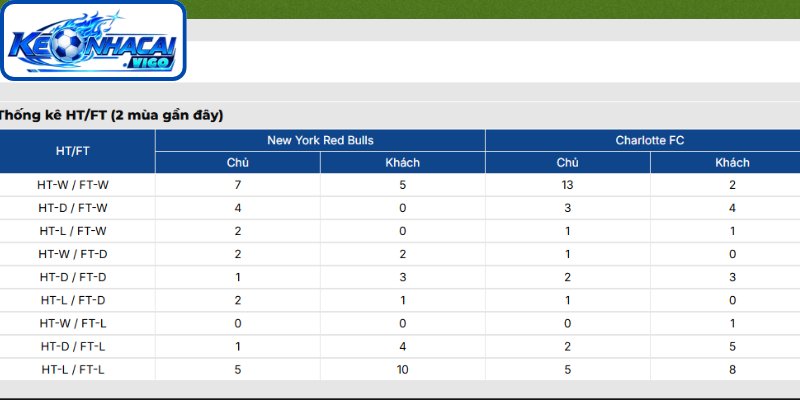Select Khách column under Charlotte FC
This screenshot has width=800, height=400.
[x=732, y=163]
